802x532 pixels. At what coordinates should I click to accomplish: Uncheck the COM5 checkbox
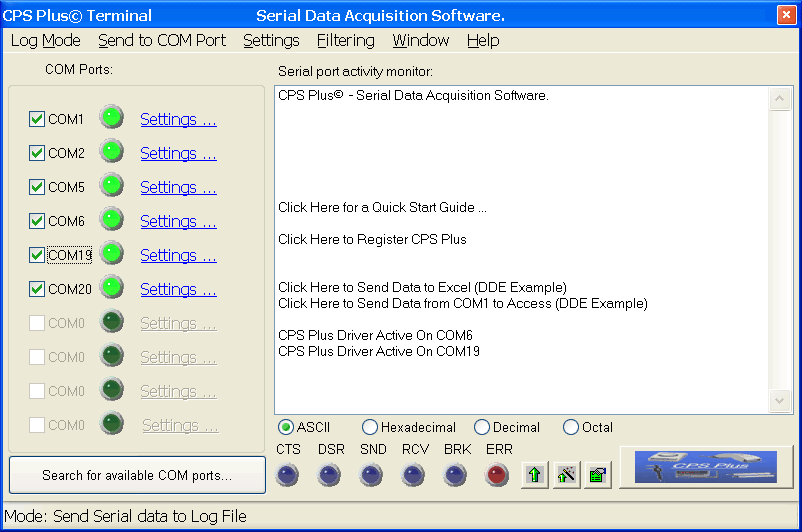(37, 187)
